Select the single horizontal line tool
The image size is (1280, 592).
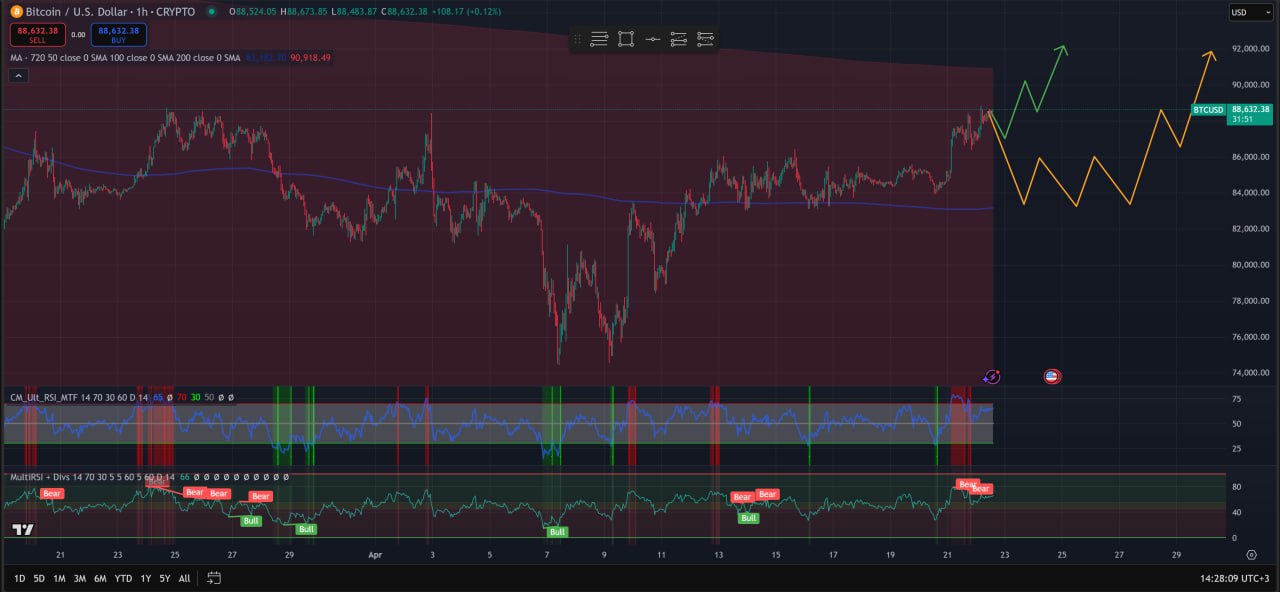(x=652, y=39)
